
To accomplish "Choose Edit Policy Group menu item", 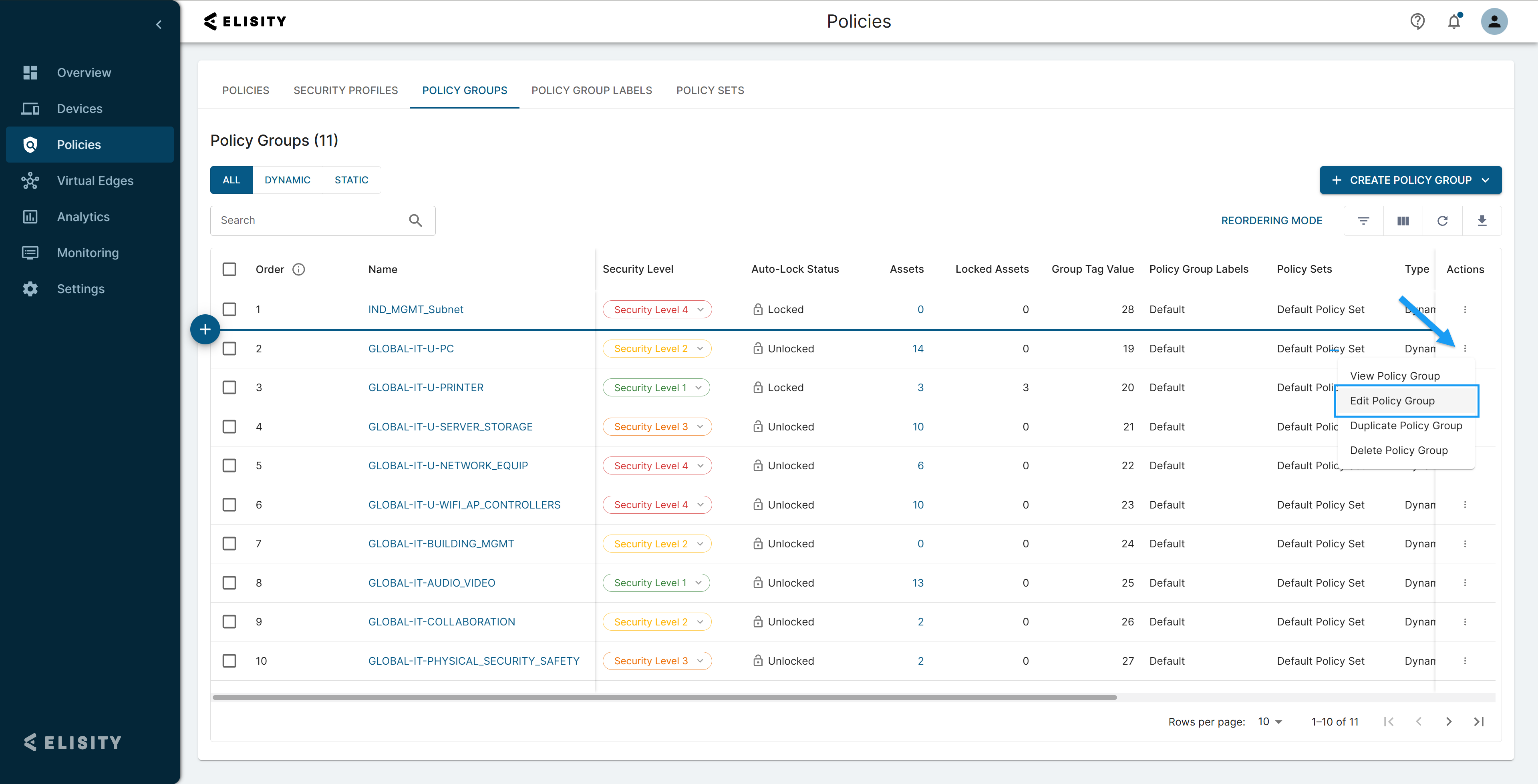I will pos(1392,401).
